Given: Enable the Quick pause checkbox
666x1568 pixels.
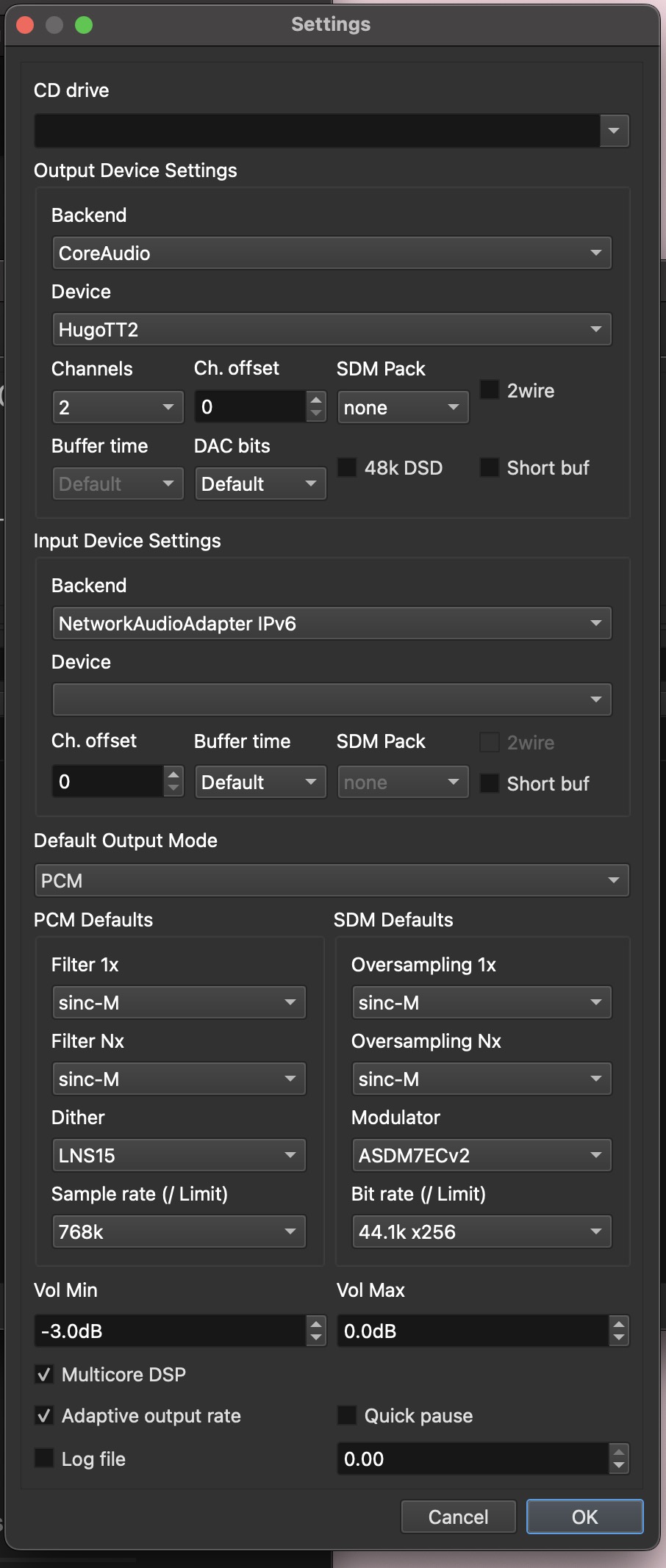Looking at the screenshot, I should [347, 1416].
